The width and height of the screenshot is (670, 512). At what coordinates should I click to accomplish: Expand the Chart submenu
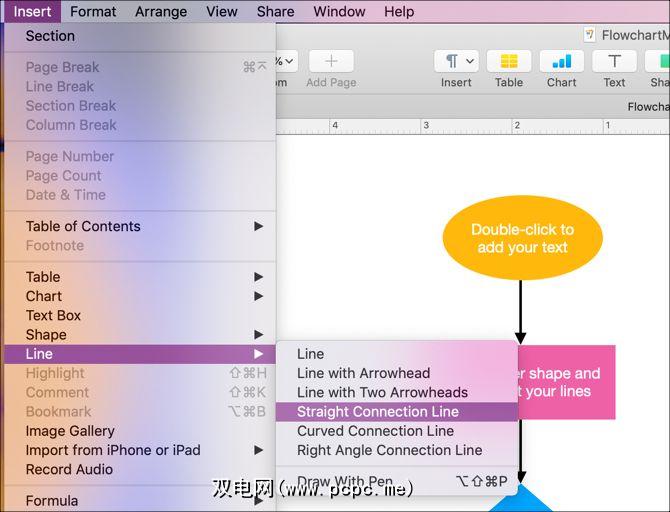(x=140, y=296)
